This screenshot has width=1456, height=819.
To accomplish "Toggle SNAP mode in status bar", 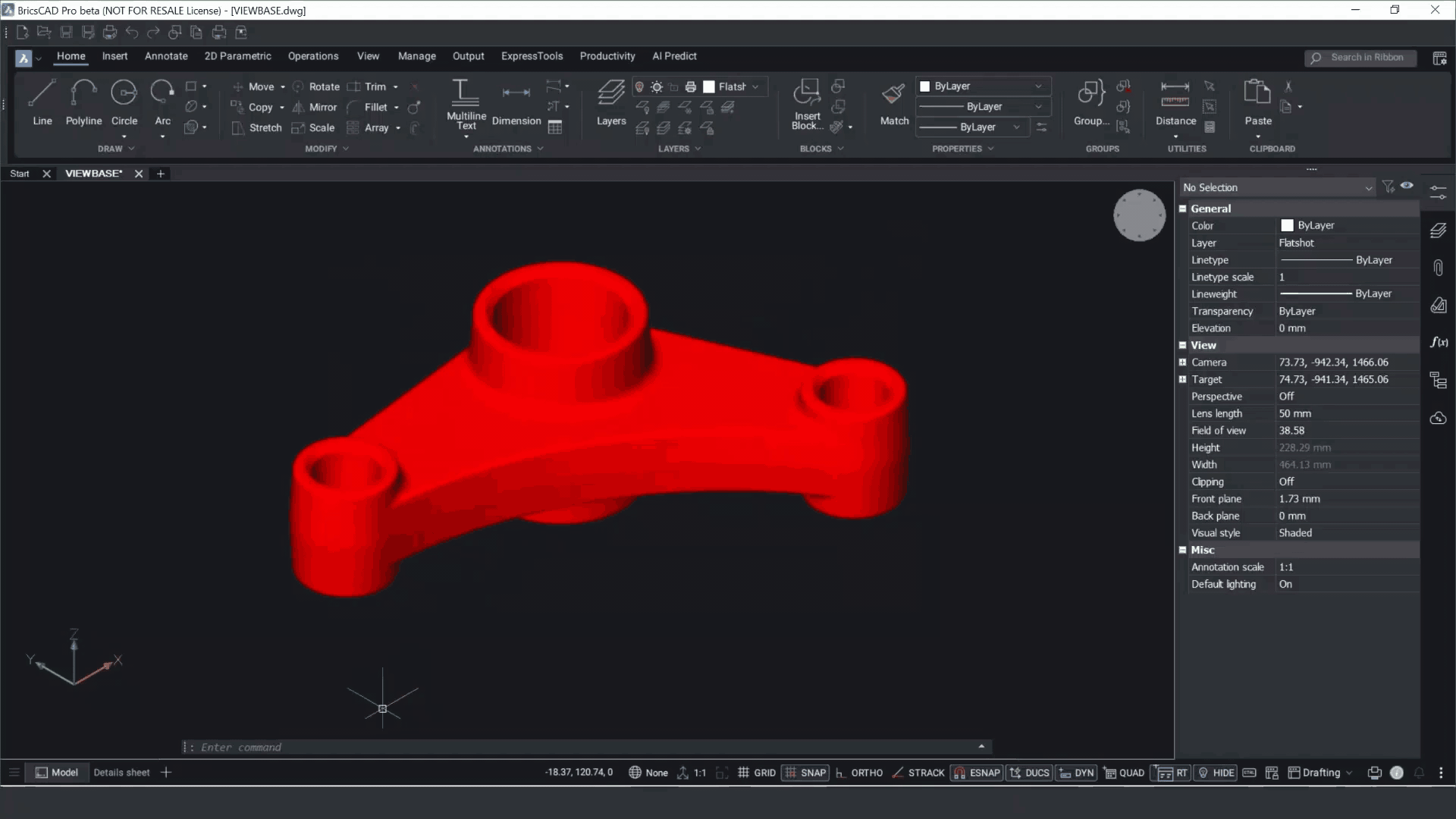I will click(x=805, y=773).
